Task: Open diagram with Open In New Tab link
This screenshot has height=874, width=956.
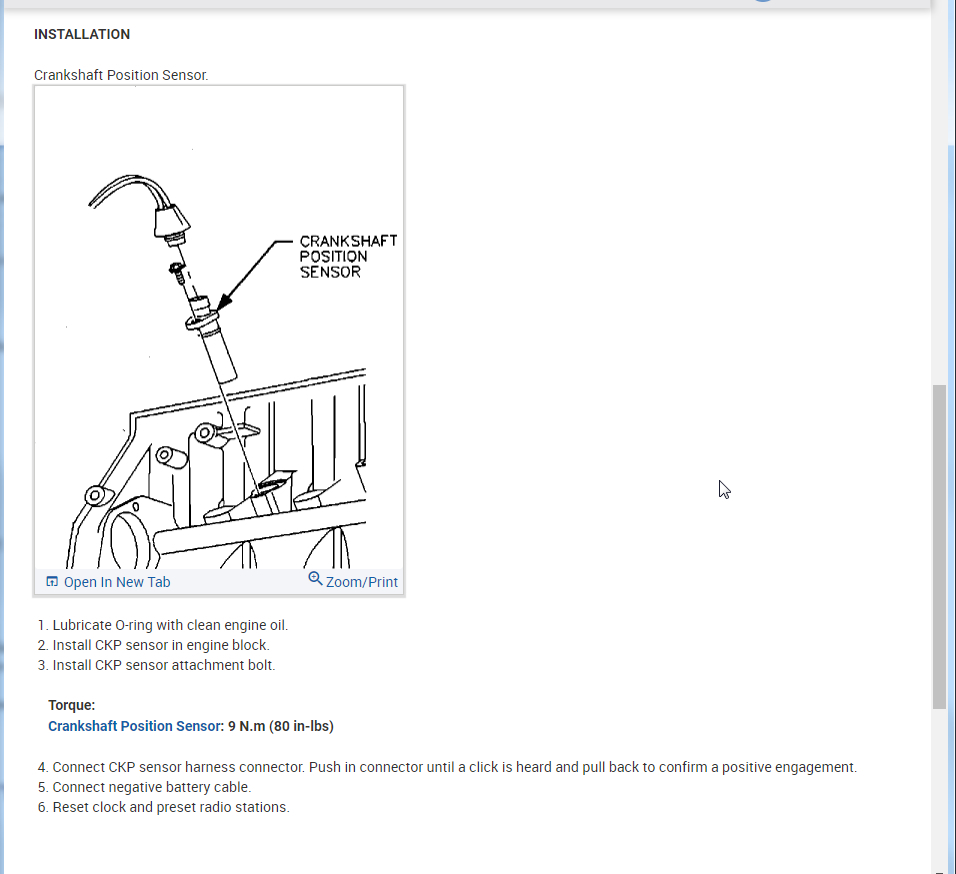Action: 116,582
